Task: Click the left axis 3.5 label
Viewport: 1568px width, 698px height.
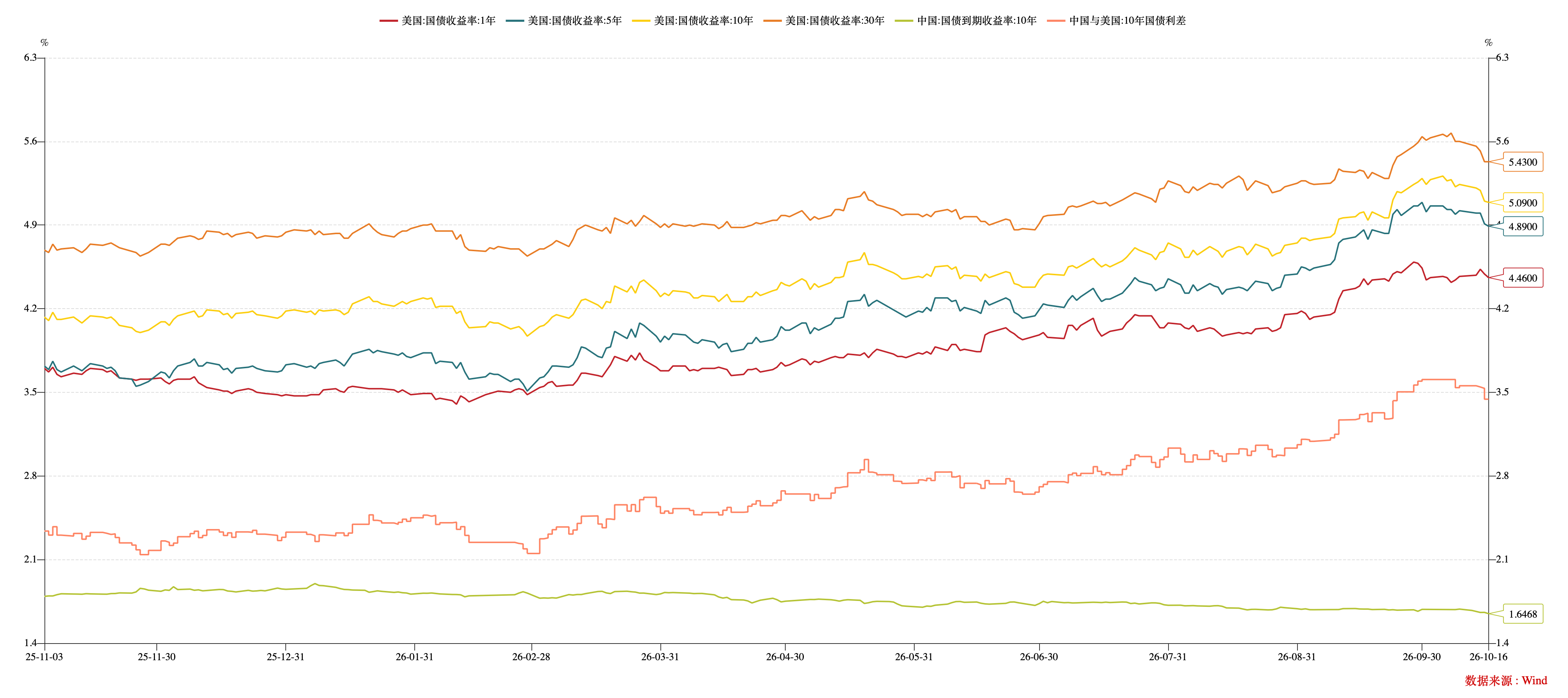Action: coord(30,392)
